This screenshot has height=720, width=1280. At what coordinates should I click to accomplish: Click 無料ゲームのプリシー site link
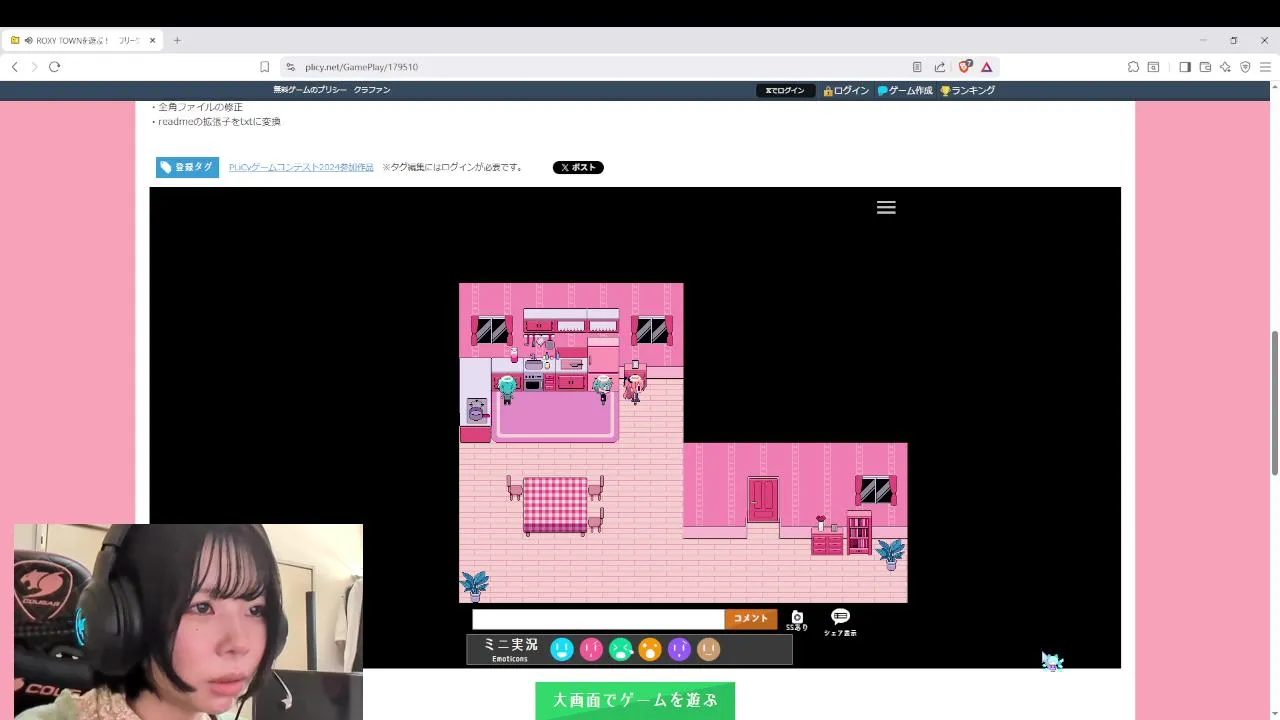[310, 90]
